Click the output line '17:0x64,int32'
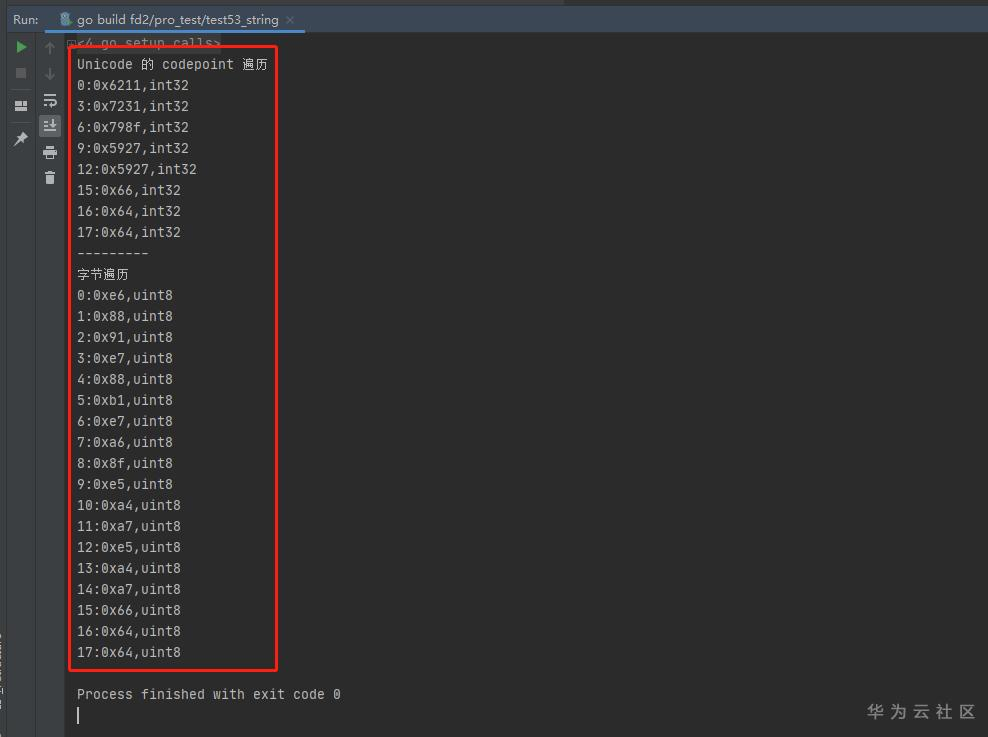This screenshot has height=737, width=988. [129, 232]
